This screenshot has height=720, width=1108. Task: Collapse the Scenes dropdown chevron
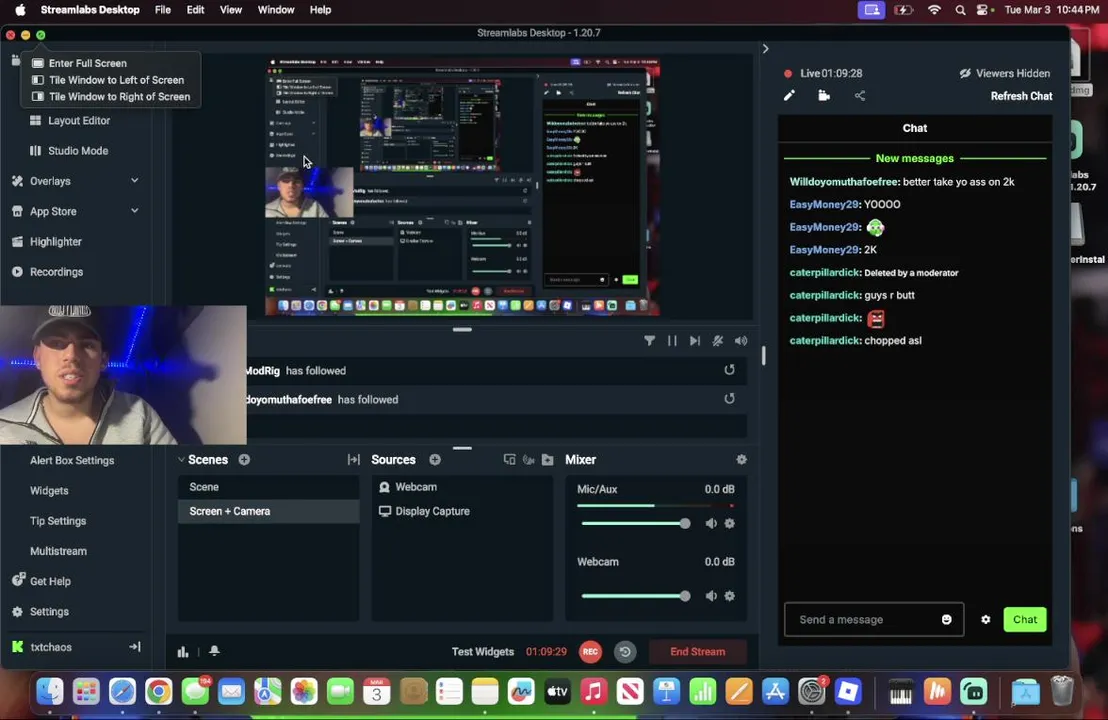tap(182, 459)
